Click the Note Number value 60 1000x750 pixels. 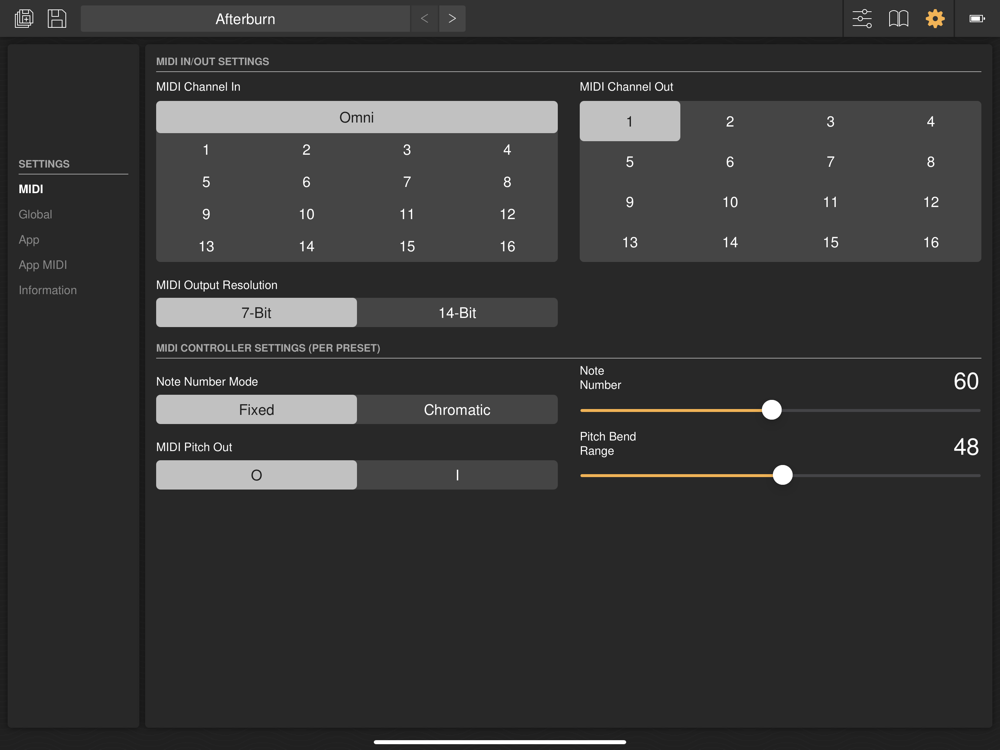(966, 381)
